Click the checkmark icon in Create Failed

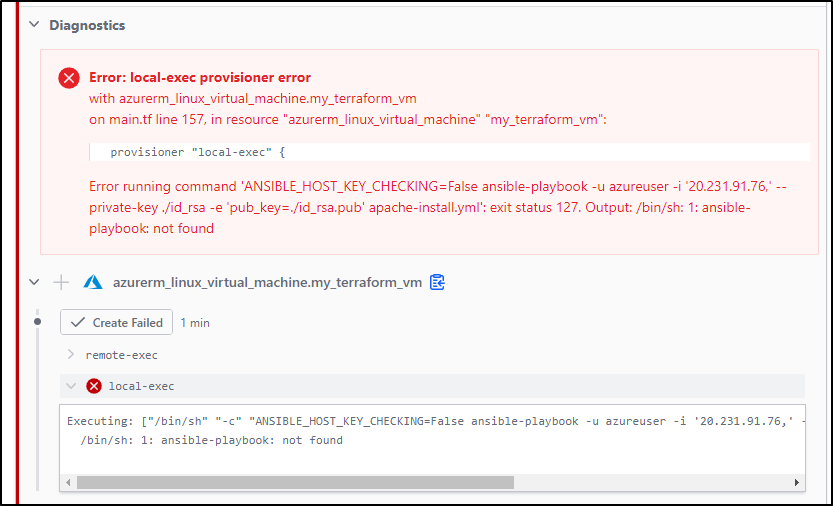click(x=79, y=323)
